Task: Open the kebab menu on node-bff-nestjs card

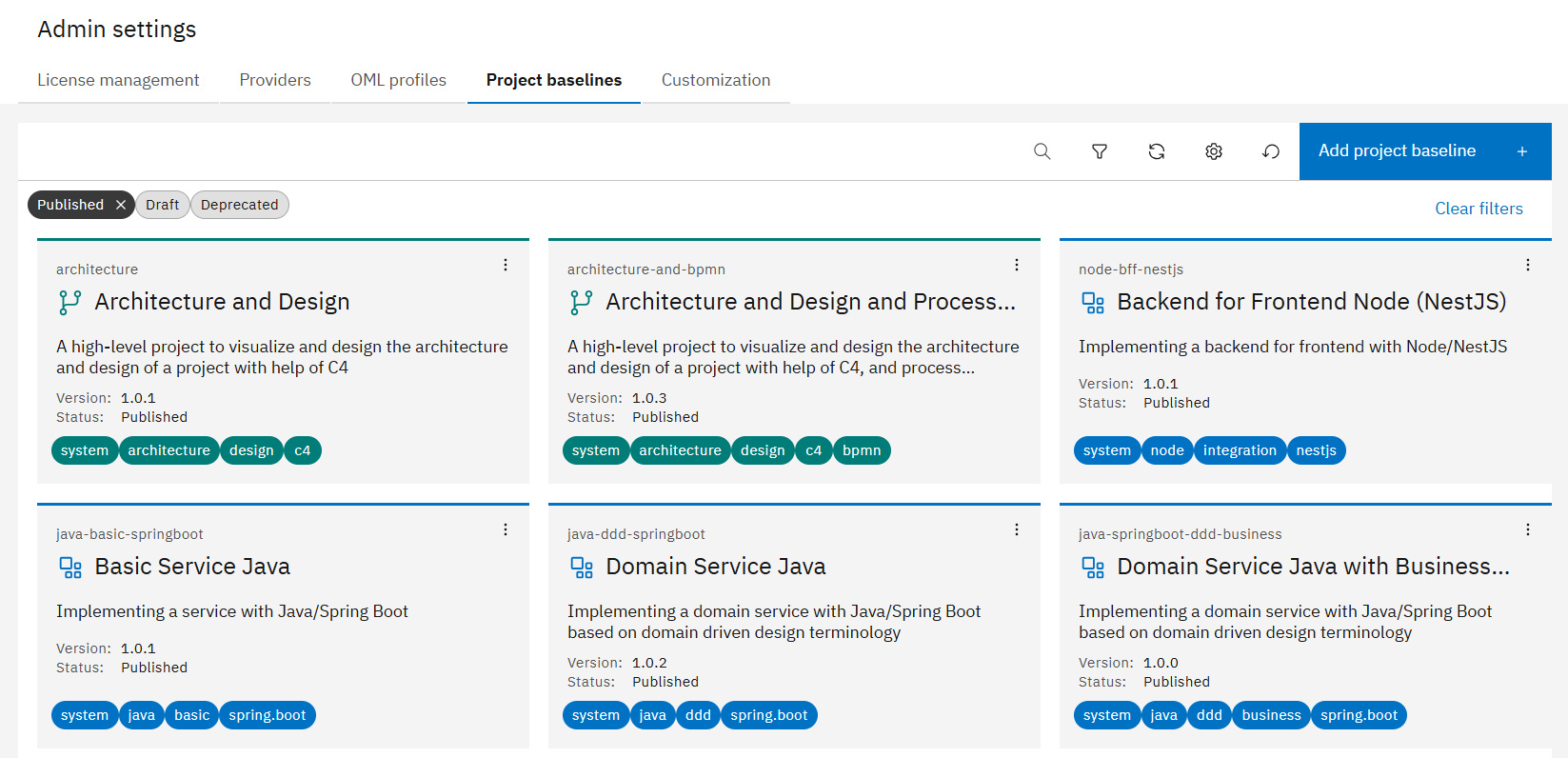Action: pyautogui.click(x=1528, y=265)
